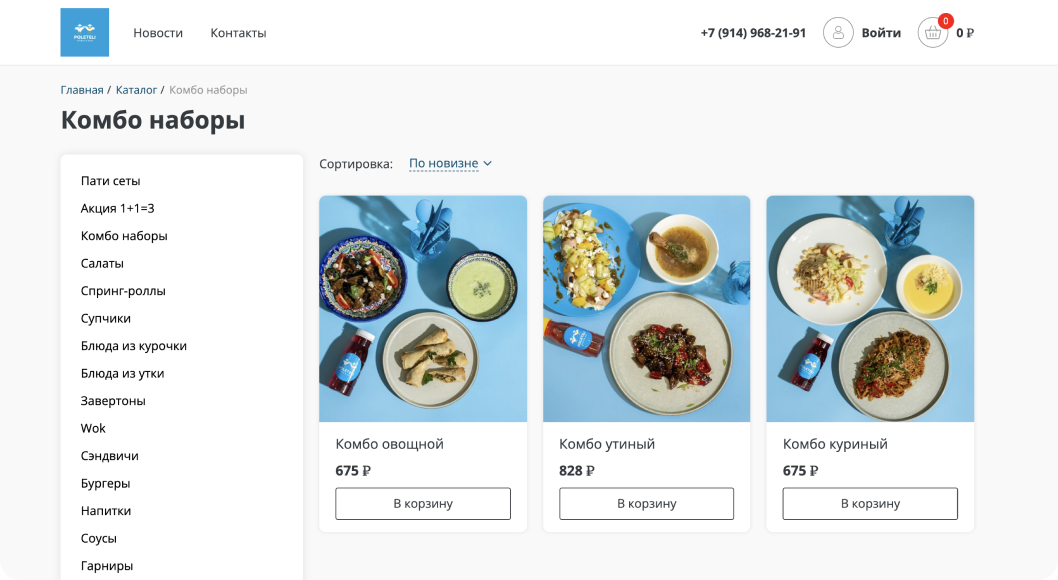
Task: Open the Акция 1+1=3 category
Action: pyautogui.click(x=118, y=208)
